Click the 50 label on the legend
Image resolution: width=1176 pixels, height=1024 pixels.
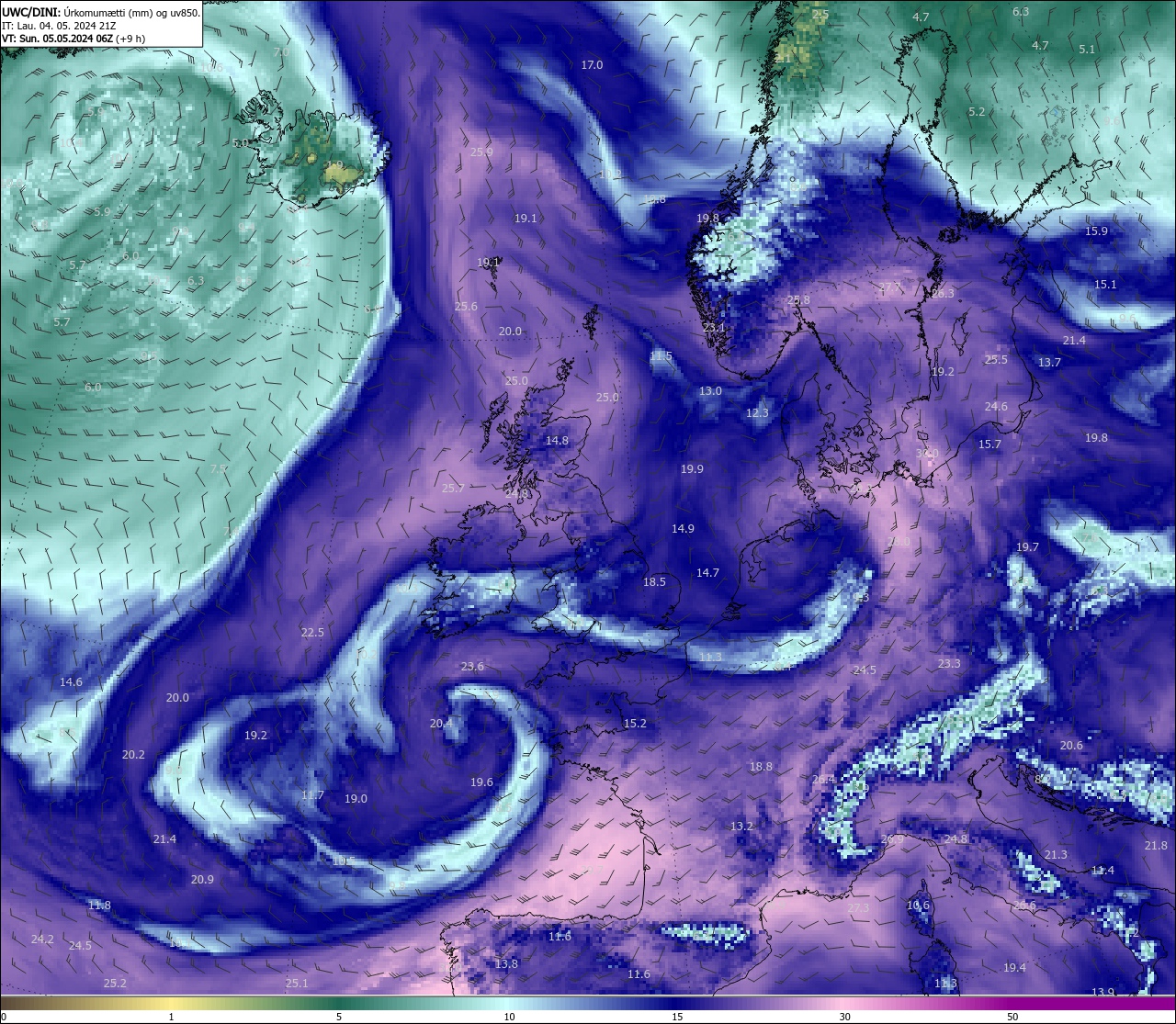tap(1012, 1017)
